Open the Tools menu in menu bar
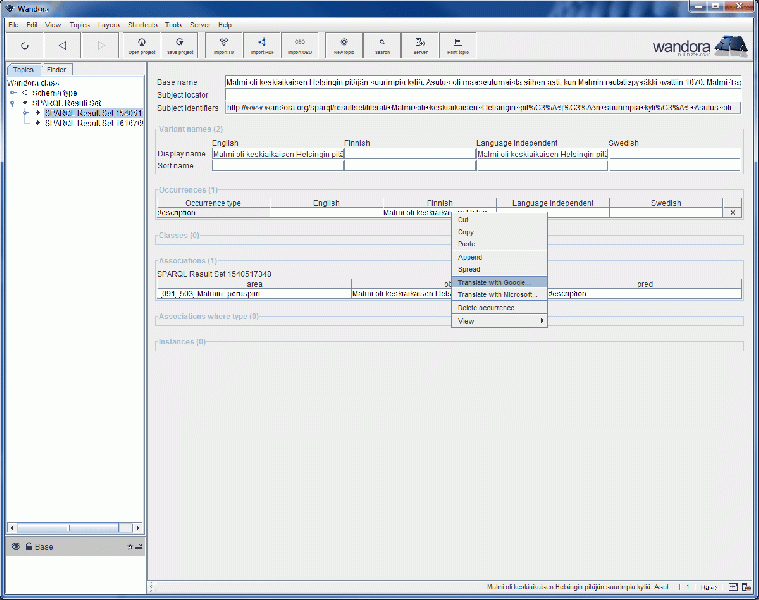 (x=174, y=23)
